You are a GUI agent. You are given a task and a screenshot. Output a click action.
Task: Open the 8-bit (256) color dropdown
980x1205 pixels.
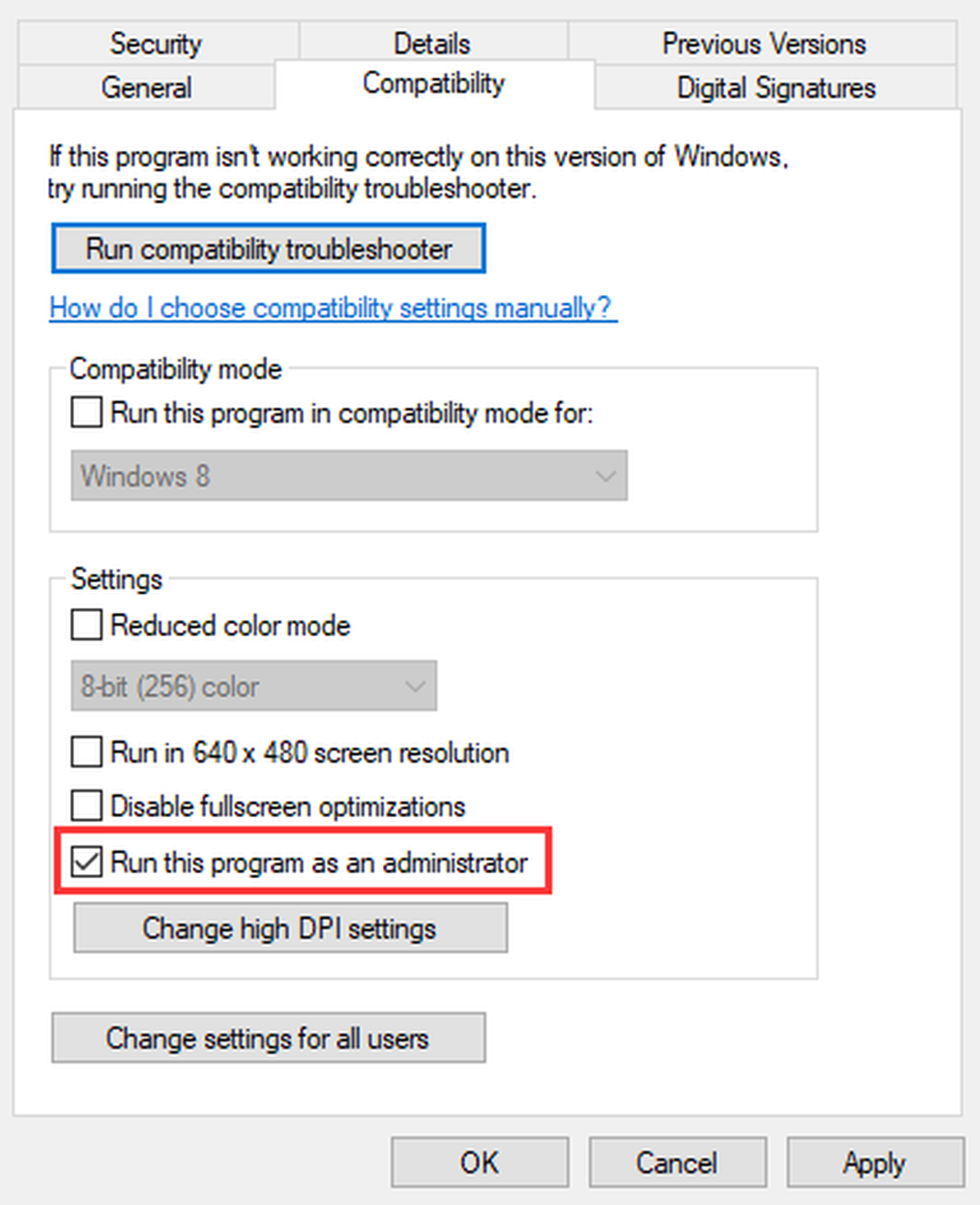254,686
